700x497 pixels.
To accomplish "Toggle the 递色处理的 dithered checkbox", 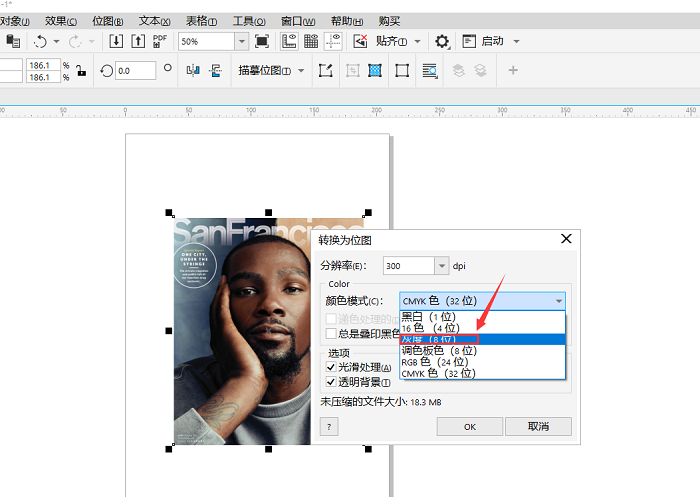I will click(x=331, y=319).
